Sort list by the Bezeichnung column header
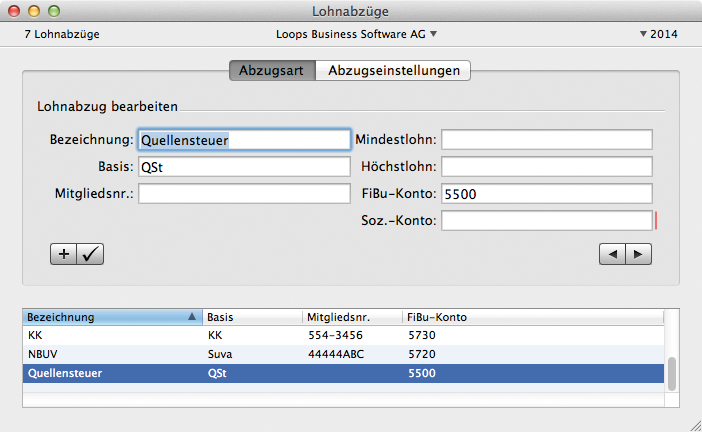Image resolution: width=702 pixels, height=432 pixels. click(110, 317)
